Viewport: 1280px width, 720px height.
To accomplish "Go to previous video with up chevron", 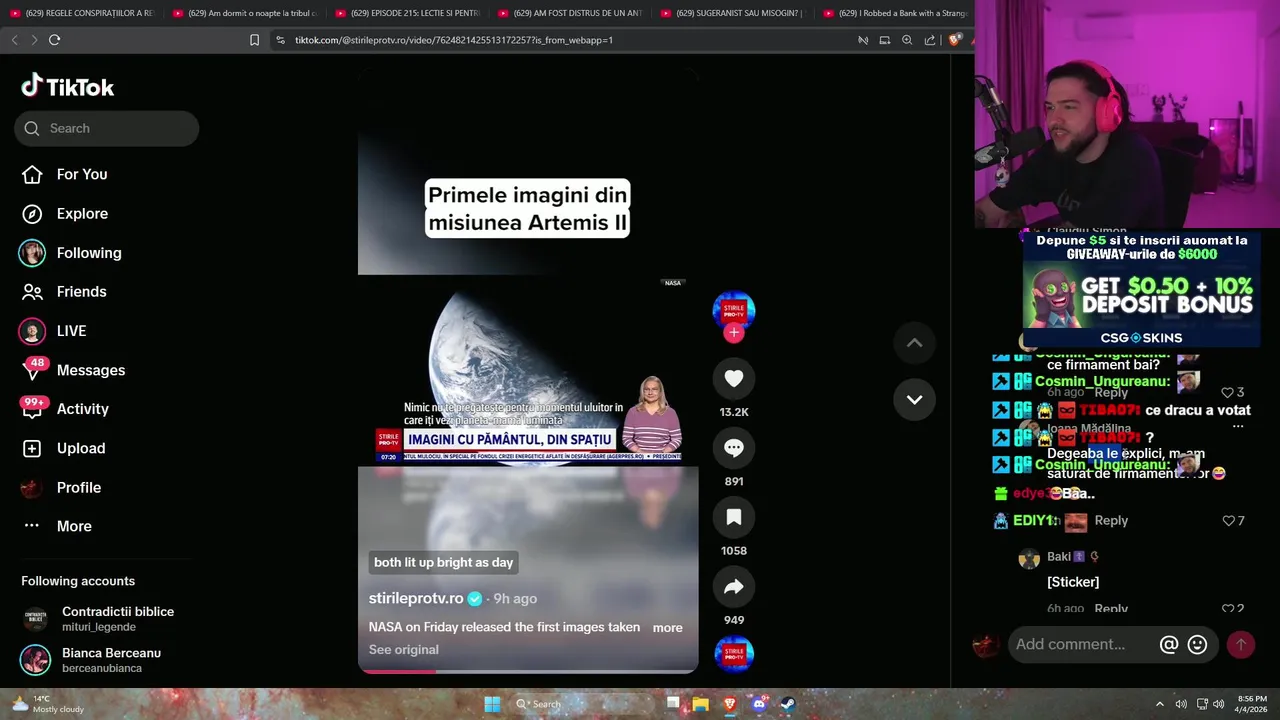I will [x=914, y=343].
